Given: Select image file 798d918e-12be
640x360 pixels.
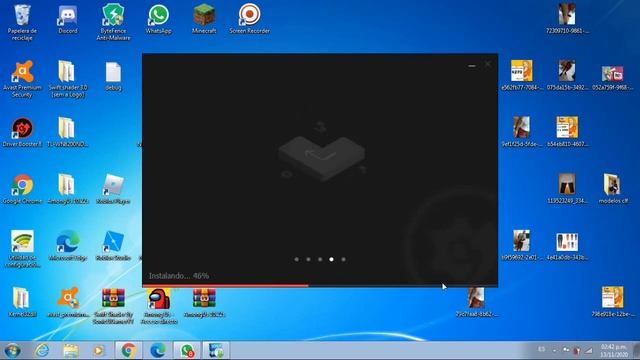Looking at the screenshot, I should [x=612, y=302].
